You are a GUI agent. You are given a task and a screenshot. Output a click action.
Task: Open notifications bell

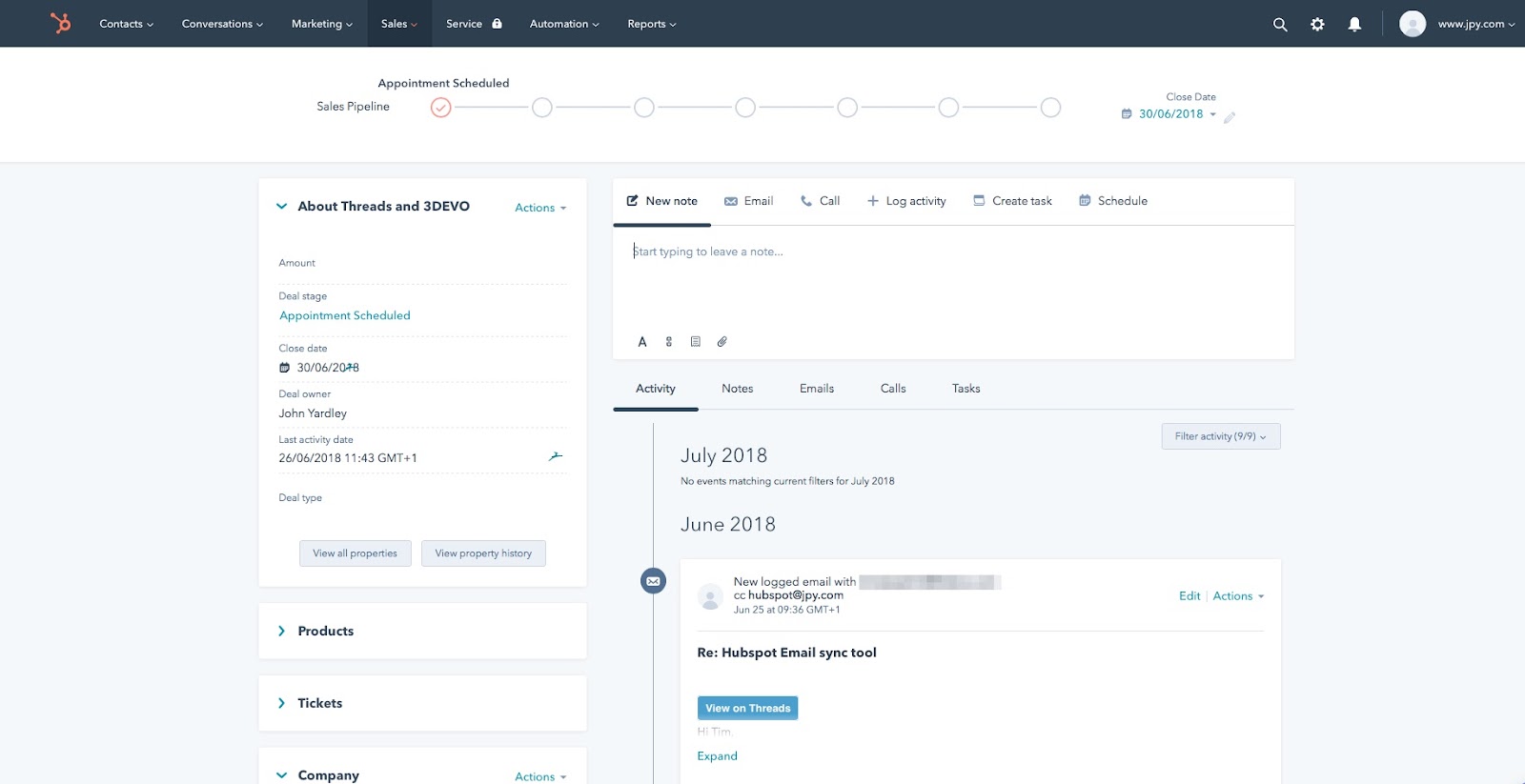[x=1354, y=24]
